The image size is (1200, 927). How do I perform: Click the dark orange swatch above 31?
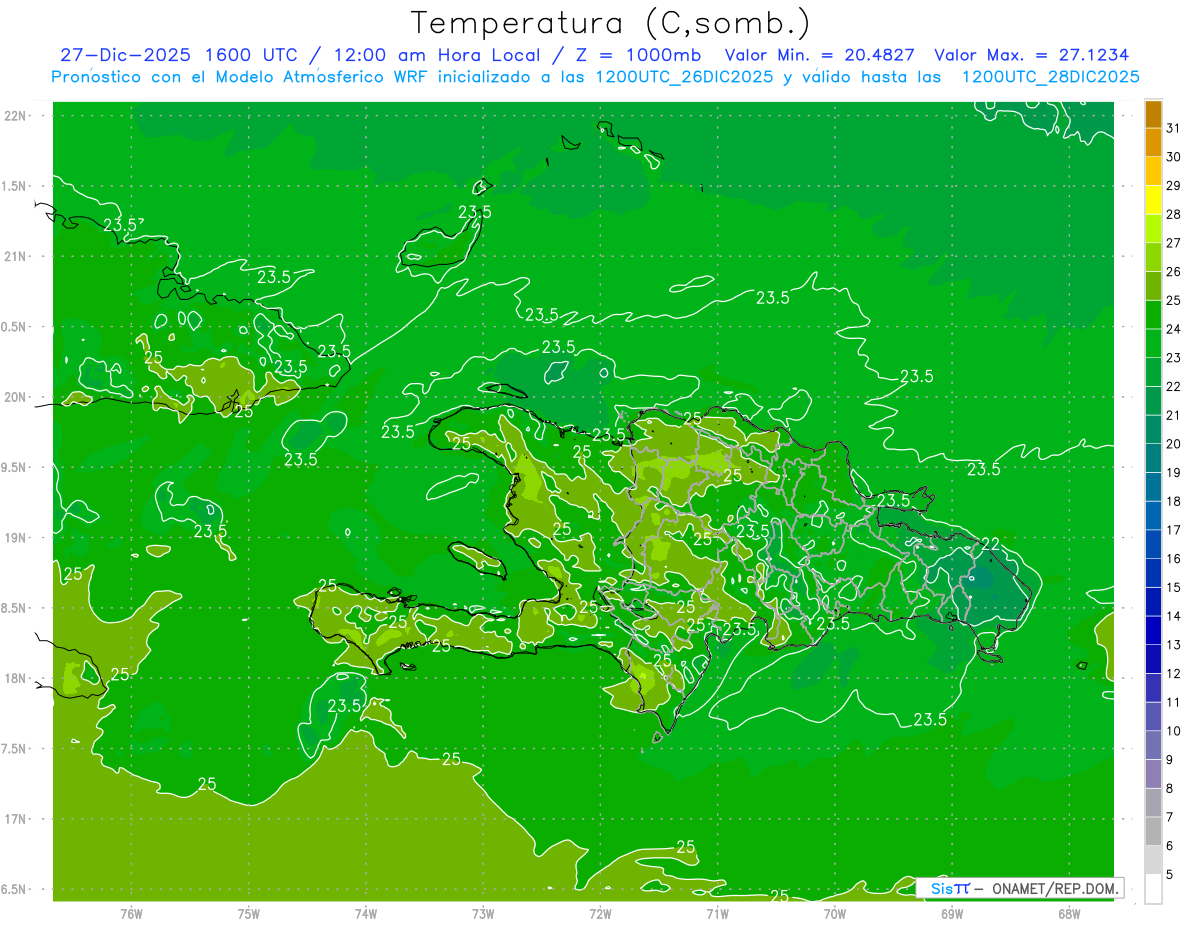[x=1153, y=115]
